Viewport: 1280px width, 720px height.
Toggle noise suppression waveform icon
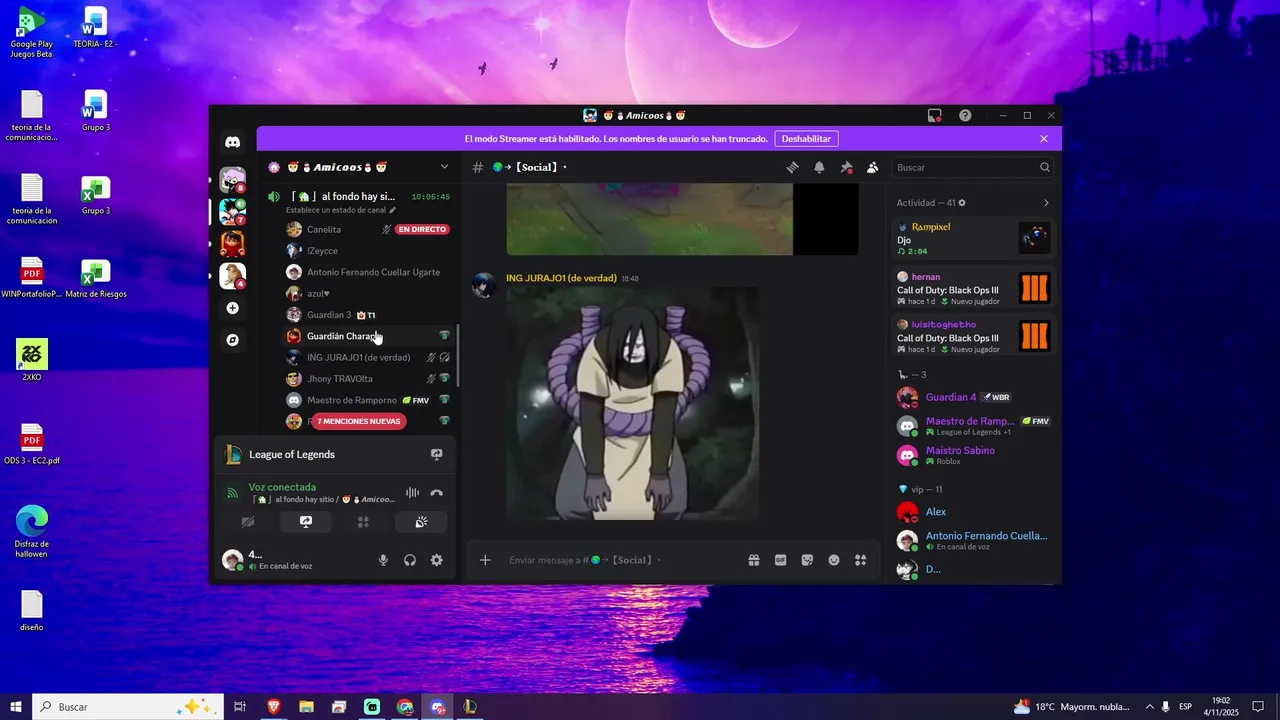pos(412,493)
